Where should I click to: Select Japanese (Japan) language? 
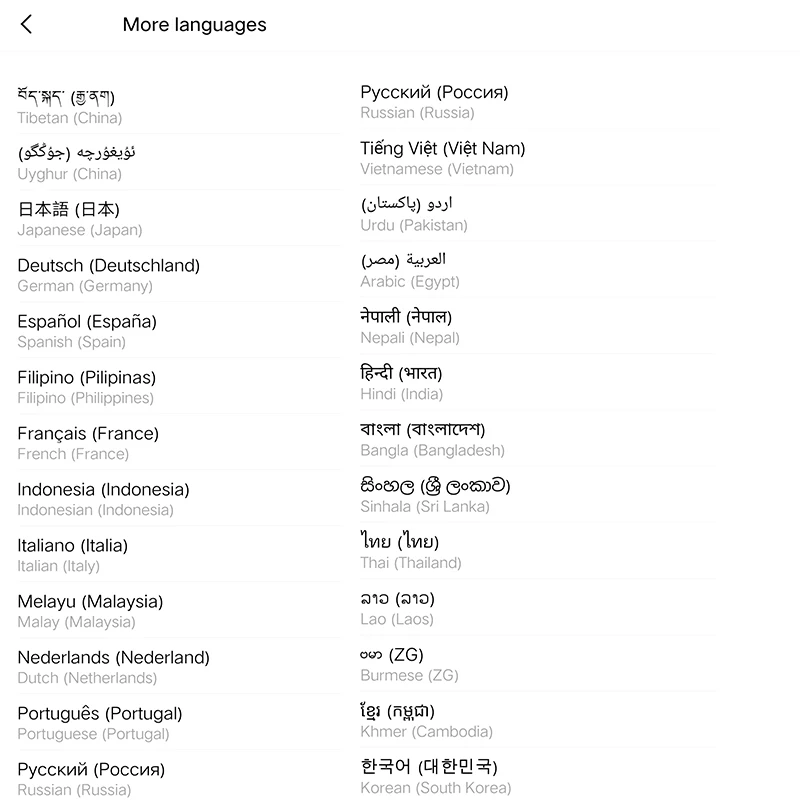(x=179, y=218)
